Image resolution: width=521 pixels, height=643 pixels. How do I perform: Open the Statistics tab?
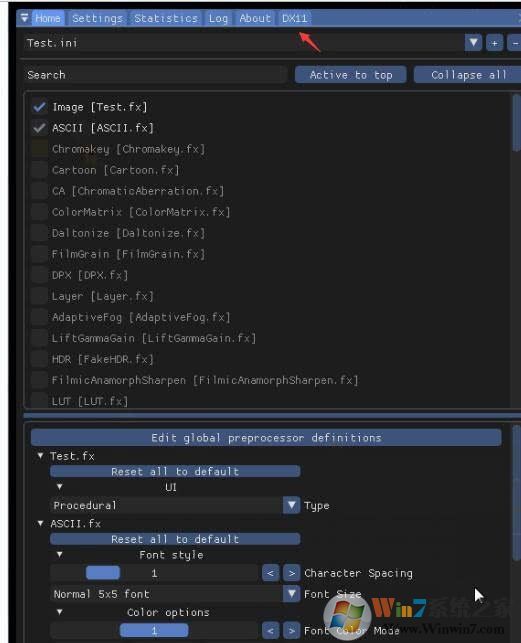pyautogui.click(x=166, y=18)
